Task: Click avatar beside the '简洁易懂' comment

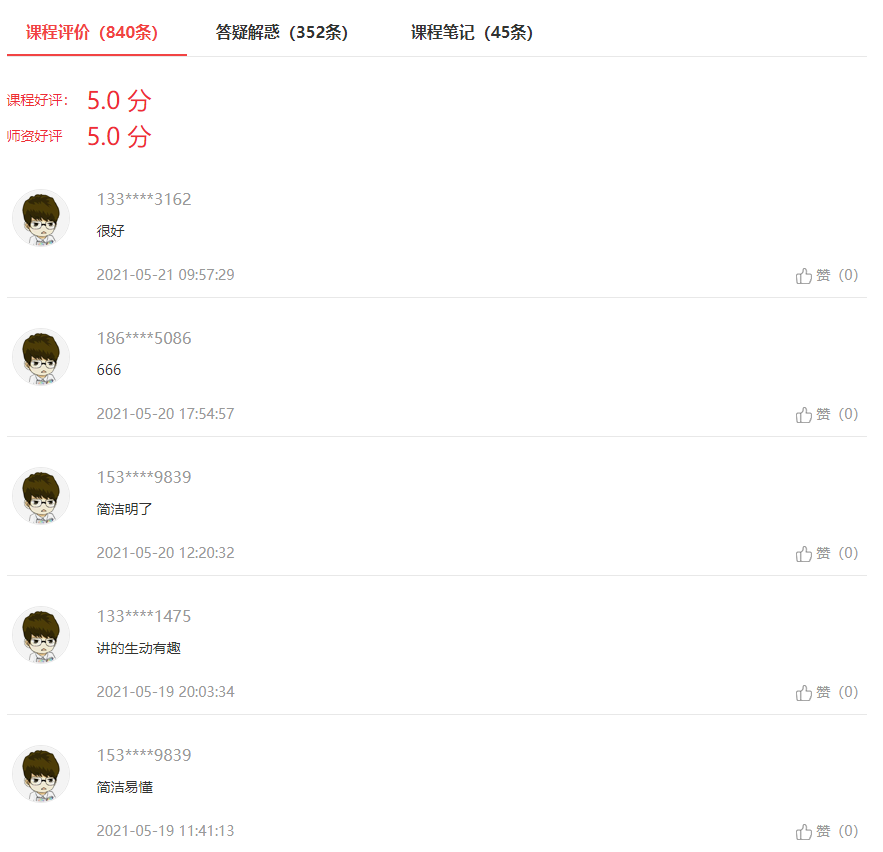Action: (41, 774)
